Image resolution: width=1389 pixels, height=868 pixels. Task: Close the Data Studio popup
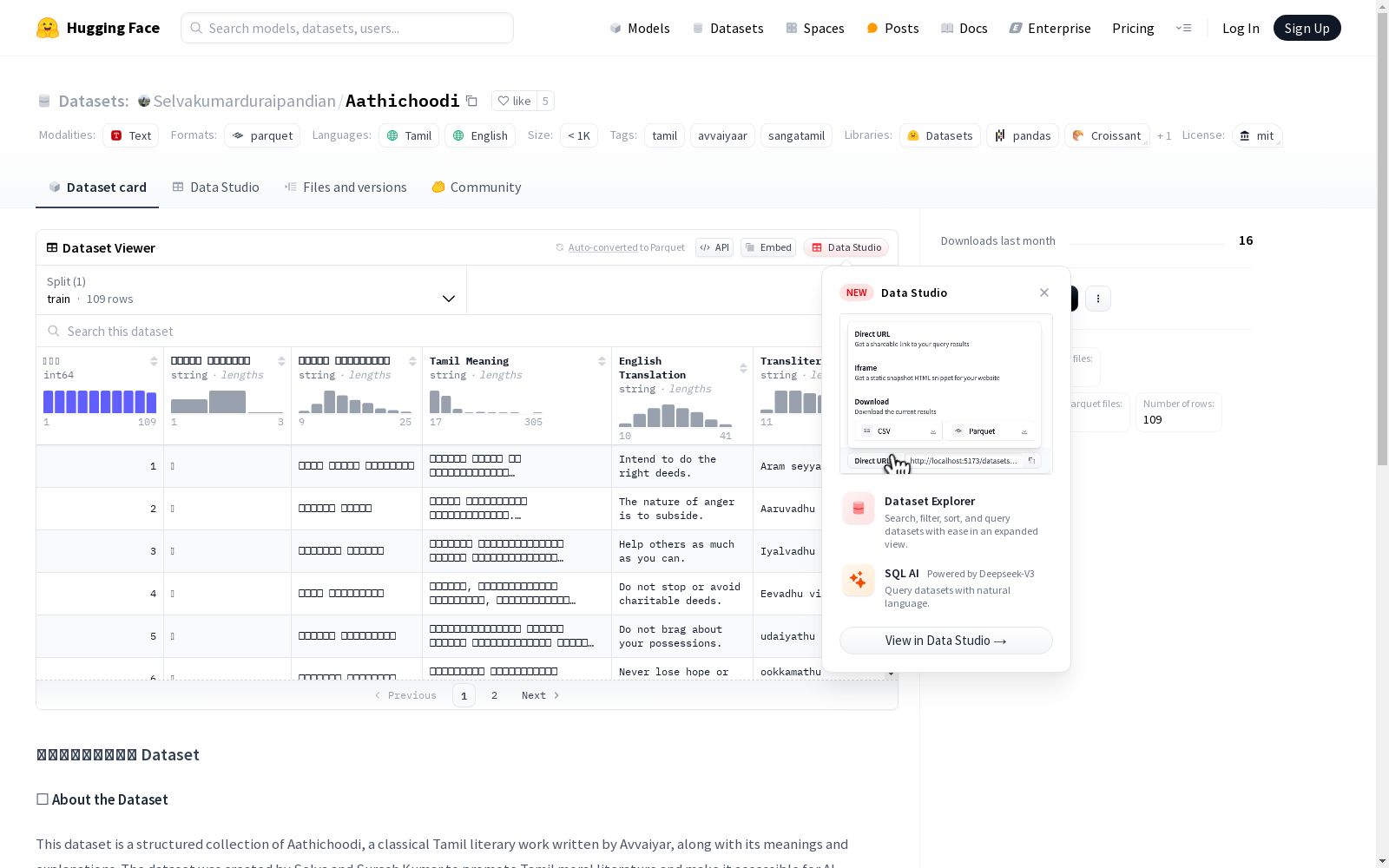(x=1044, y=293)
